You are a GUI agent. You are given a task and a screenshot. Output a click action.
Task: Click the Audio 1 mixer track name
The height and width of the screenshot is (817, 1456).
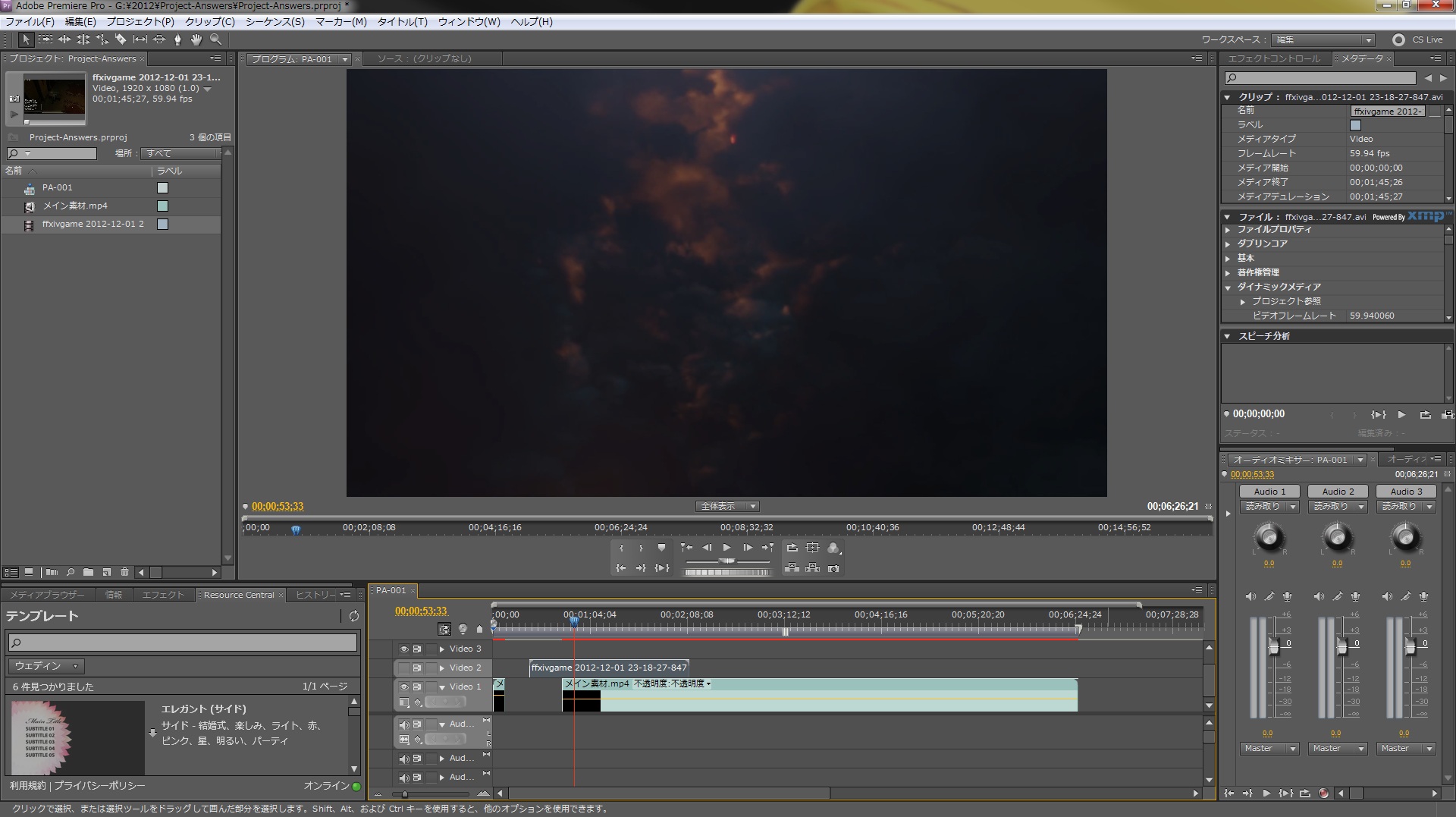pos(1269,492)
